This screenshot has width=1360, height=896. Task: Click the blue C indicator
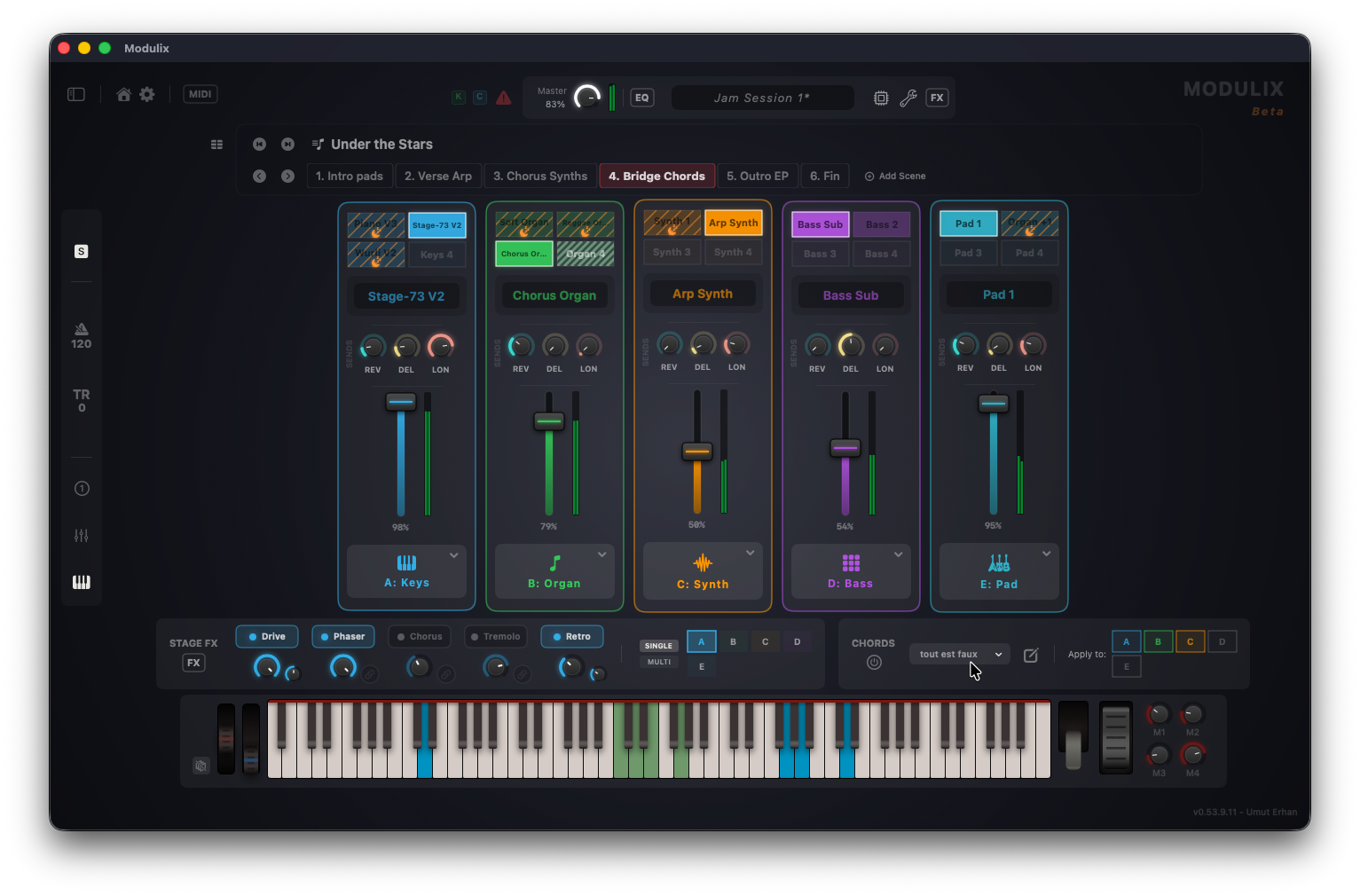pos(480,97)
